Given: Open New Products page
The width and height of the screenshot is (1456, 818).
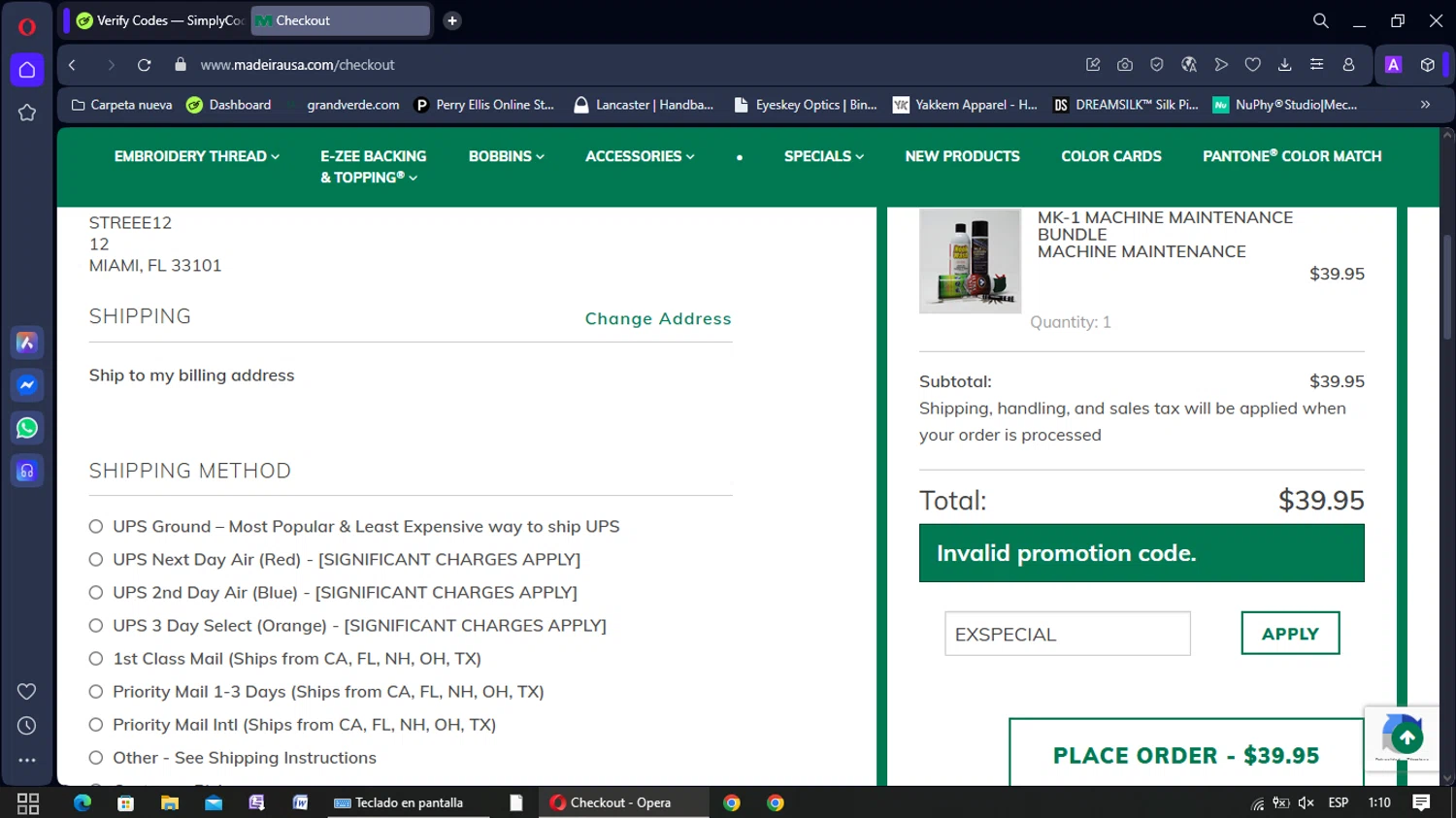Looking at the screenshot, I should pyautogui.click(x=963, y=156).
